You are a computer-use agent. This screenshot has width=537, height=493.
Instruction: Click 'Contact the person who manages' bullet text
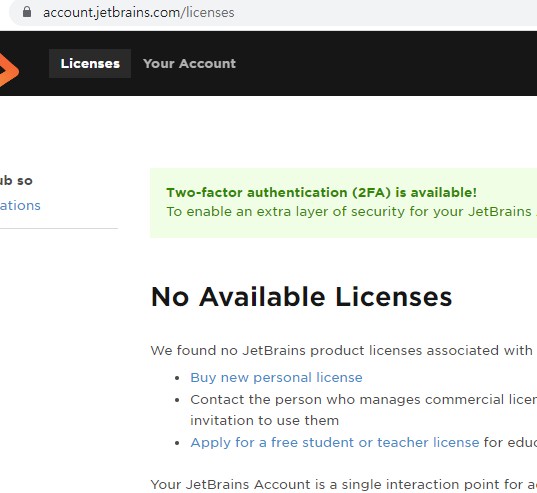click(x=363, y=400)
